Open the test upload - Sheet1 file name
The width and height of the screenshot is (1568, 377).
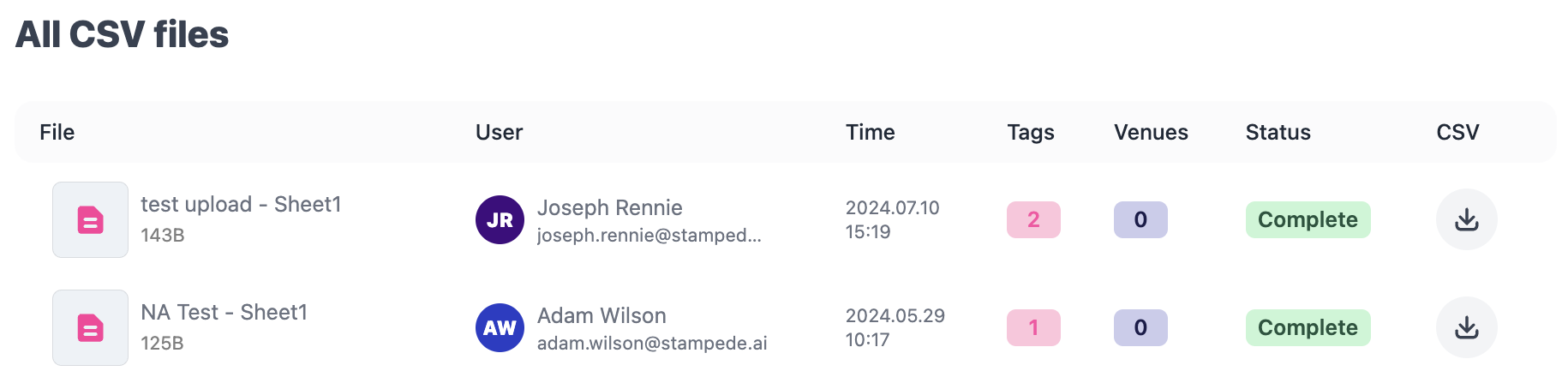[x=241, y=205]
